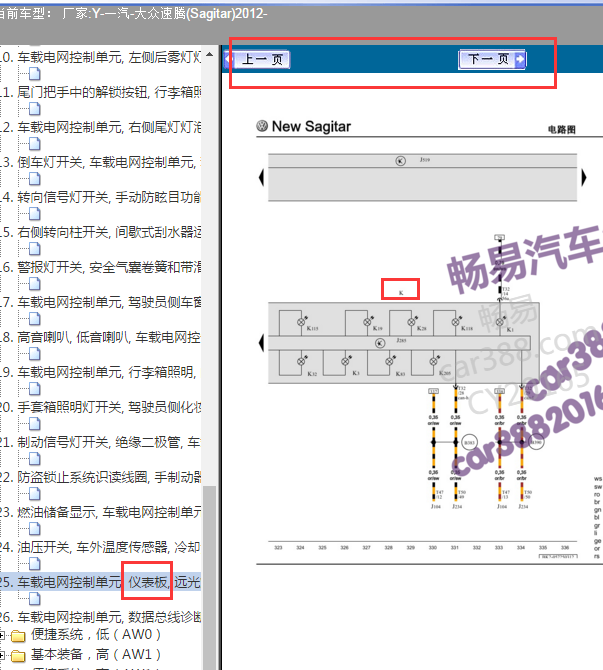Viewport: 603px width, 670px height.
Task: Open document icon under item 15 右侧转向柱开关
Action: coord(35,249)
